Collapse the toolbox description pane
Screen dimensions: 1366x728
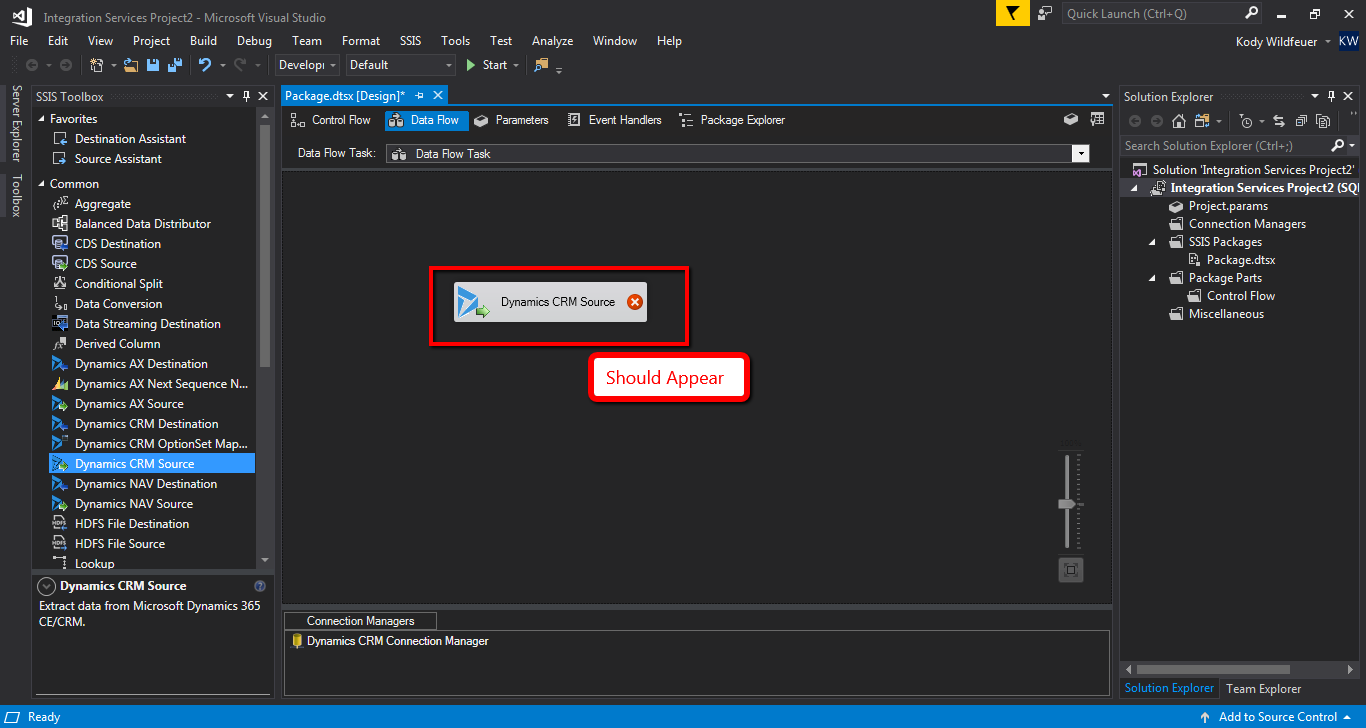click(x=46, y=586)
